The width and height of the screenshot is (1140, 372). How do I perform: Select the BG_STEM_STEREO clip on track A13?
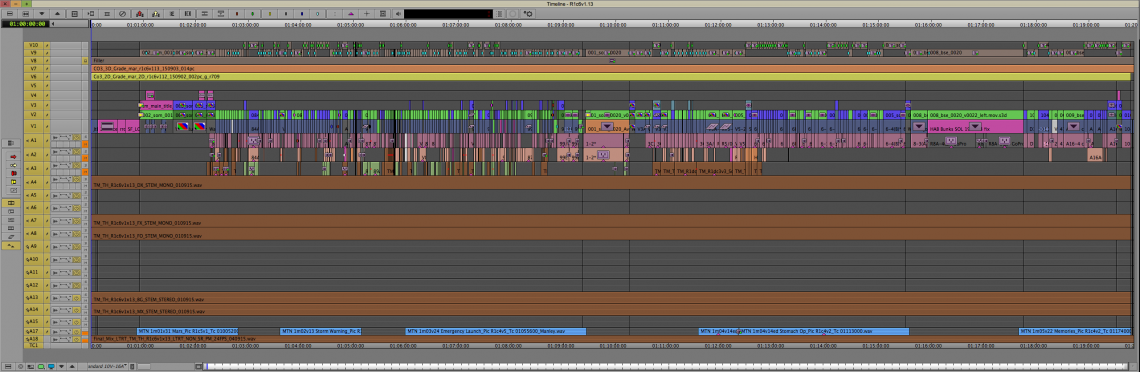click(612, 298)
